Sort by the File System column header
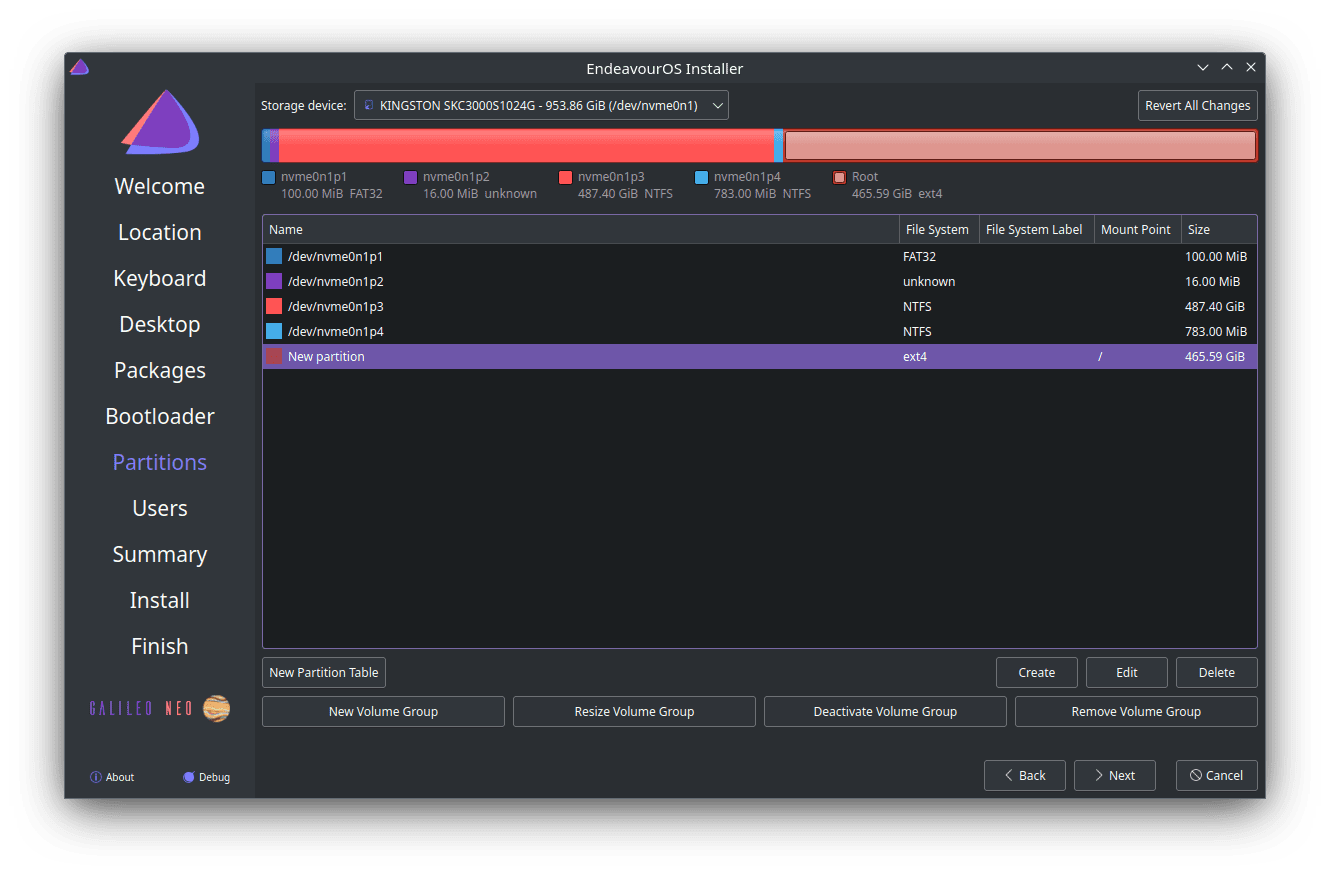The image size is (1330, 875). click(x=939, y=229)
